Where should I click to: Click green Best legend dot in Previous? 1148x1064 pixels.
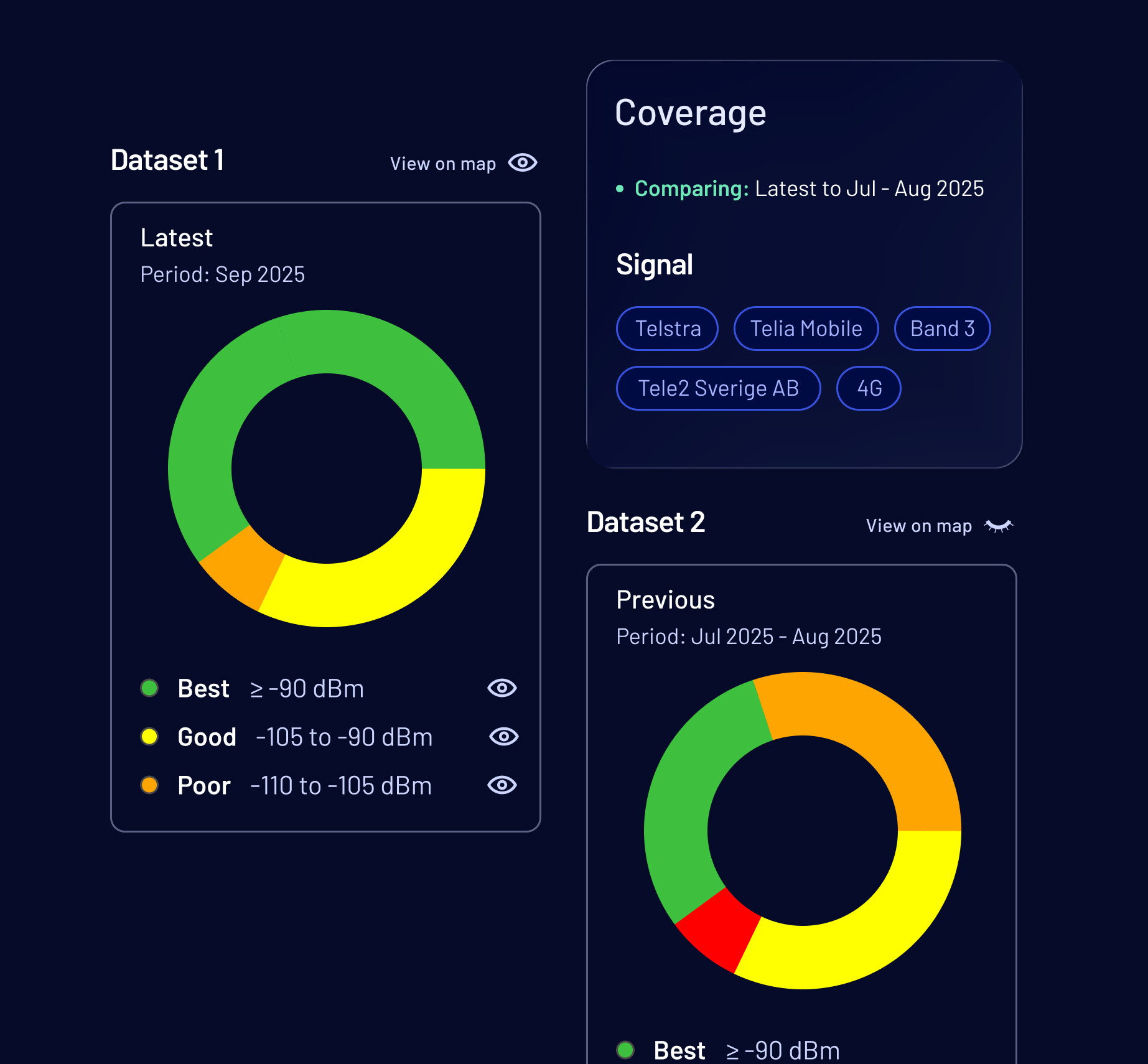(625, 1050)
